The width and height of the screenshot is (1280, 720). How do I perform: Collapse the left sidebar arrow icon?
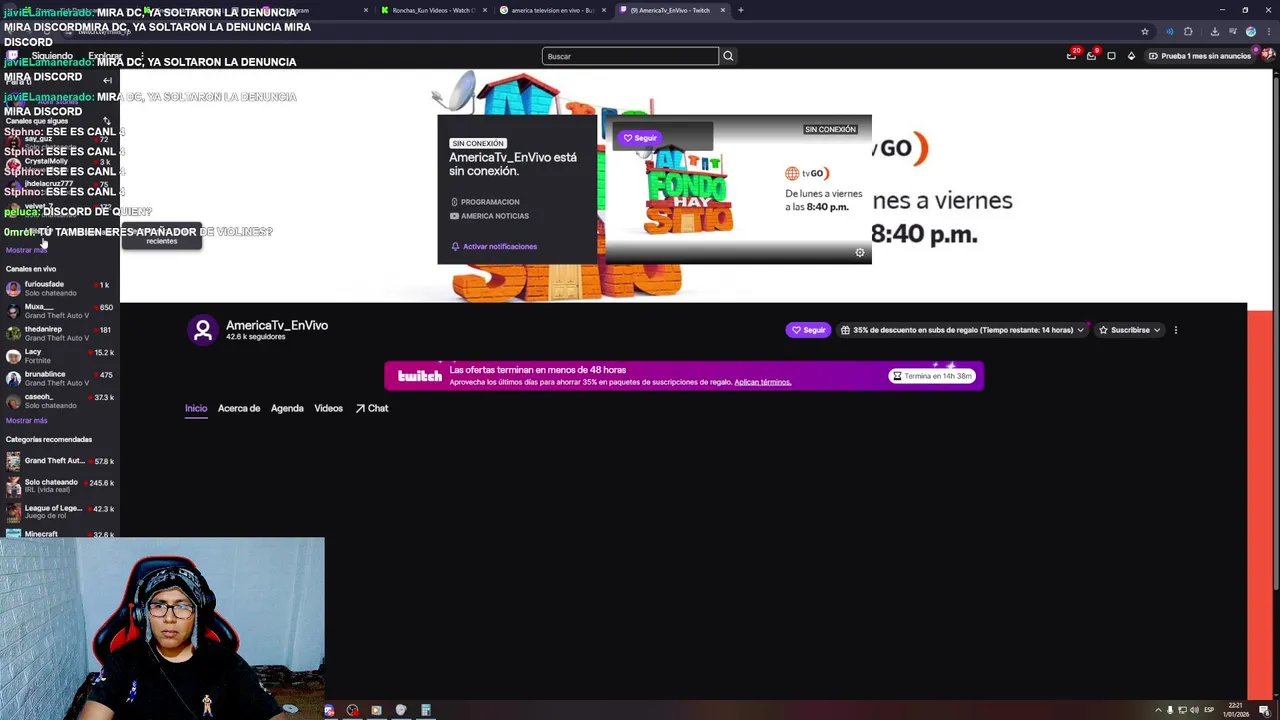tap(107, 80)
